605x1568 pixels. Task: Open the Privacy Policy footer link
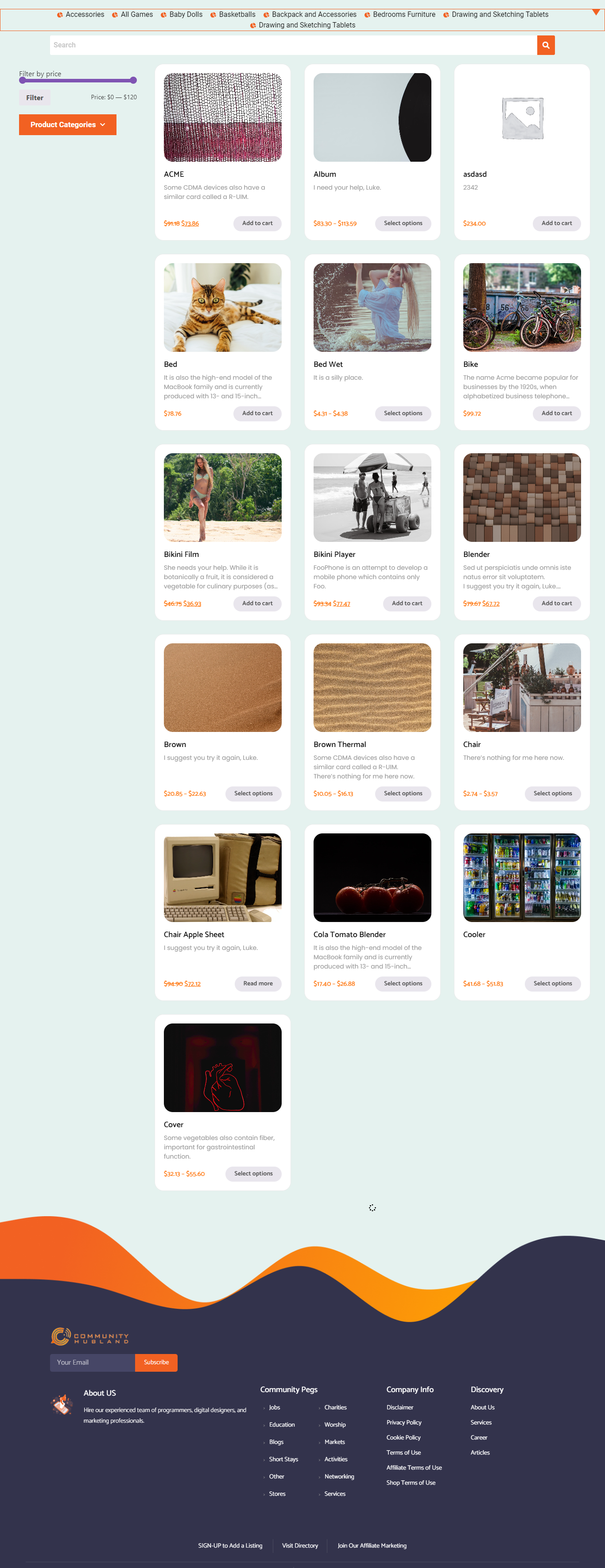[404, 1422]
